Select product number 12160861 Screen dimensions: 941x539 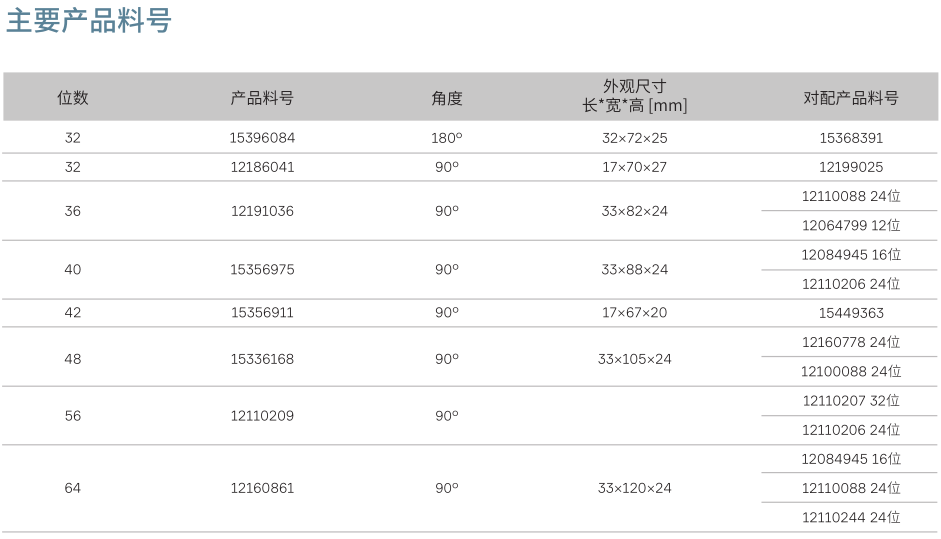point(262,488)
